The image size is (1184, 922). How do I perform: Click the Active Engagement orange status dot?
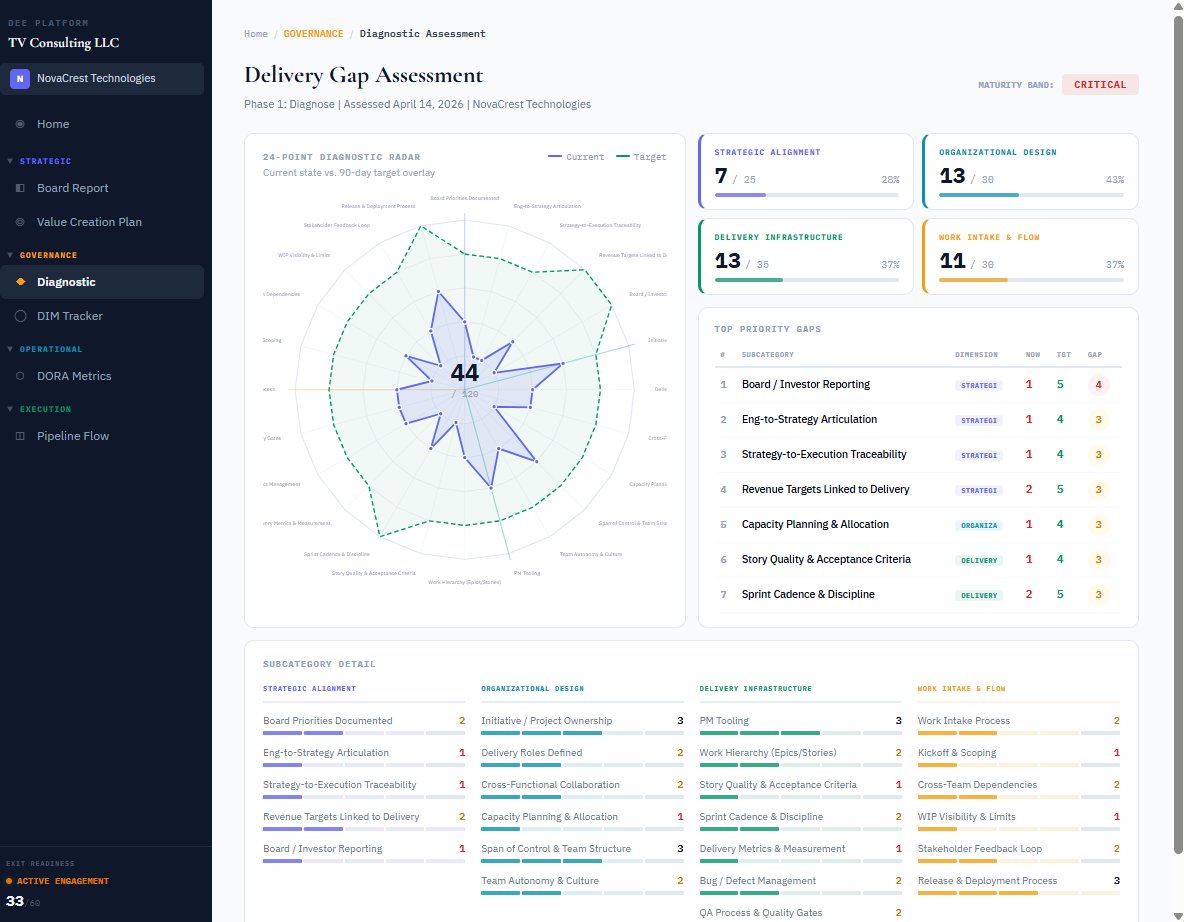[x=9, y=881]
